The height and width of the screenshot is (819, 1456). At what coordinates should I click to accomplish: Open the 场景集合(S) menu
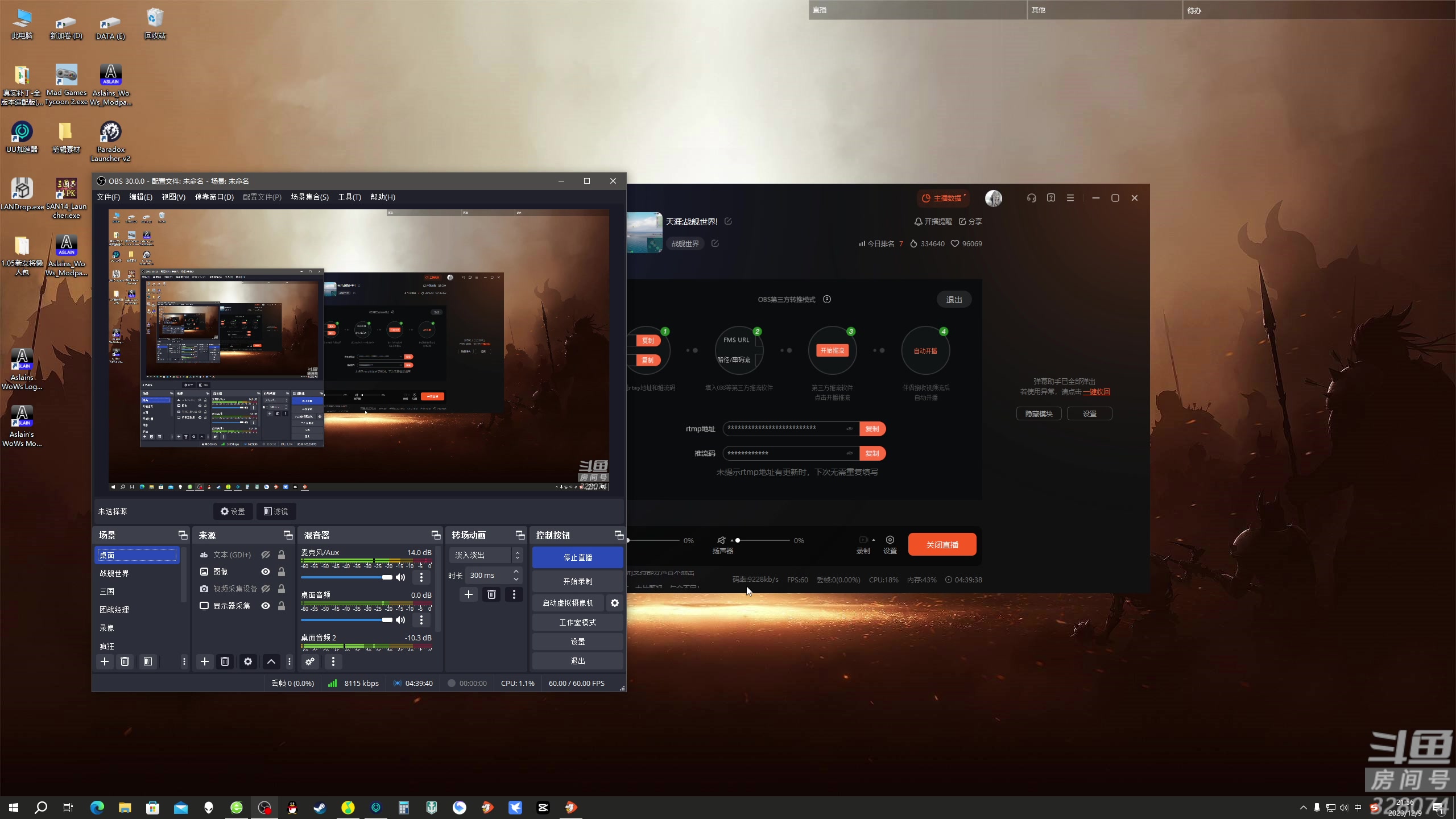(x=309, y=197)
